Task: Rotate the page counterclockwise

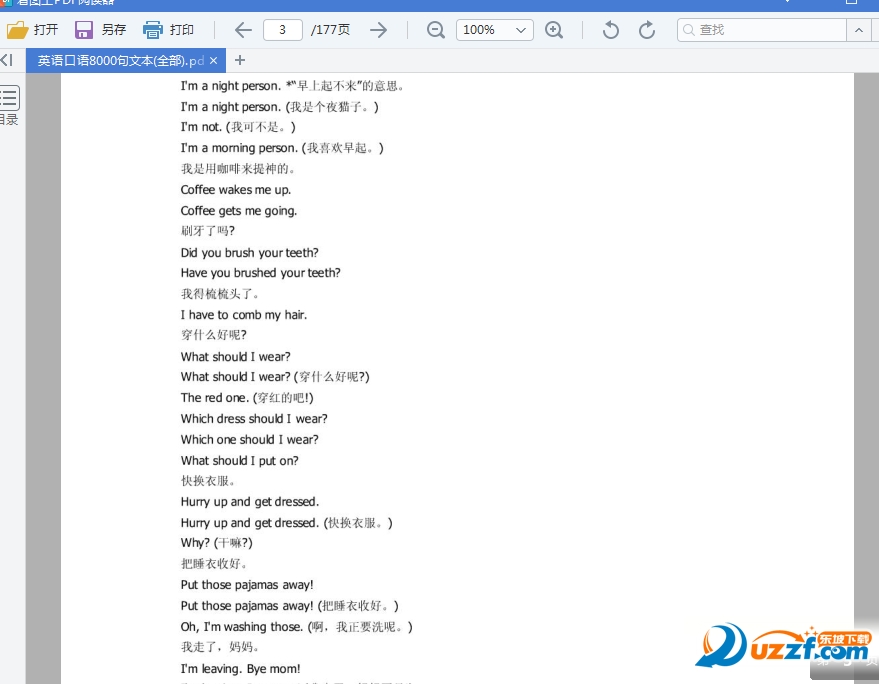Action: click(x=610, y=30)
